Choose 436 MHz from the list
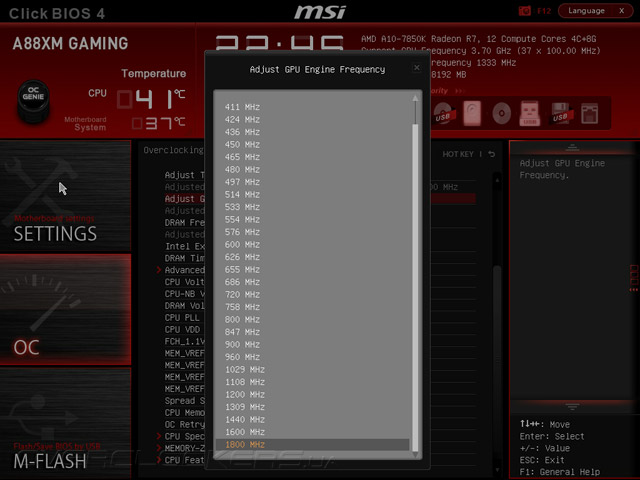The image size is (640, 480). click(x=312, y=132)
